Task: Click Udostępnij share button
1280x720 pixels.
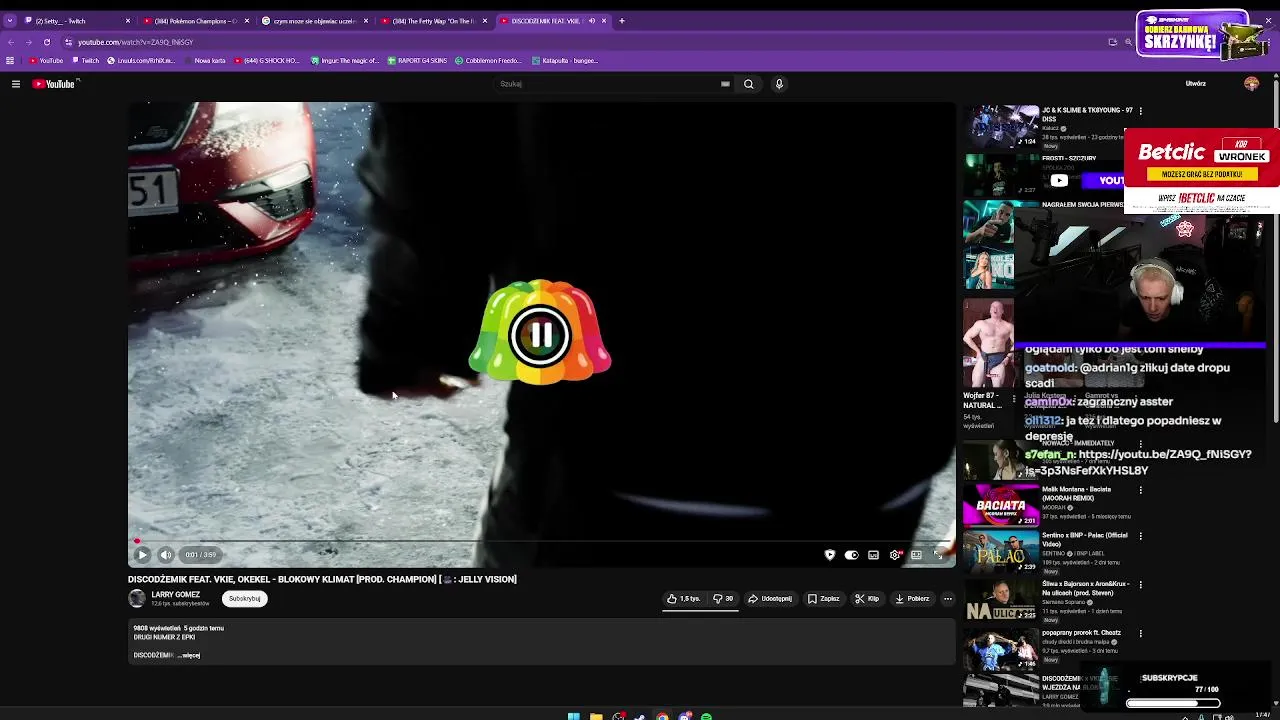Action: tap(770, 599)
